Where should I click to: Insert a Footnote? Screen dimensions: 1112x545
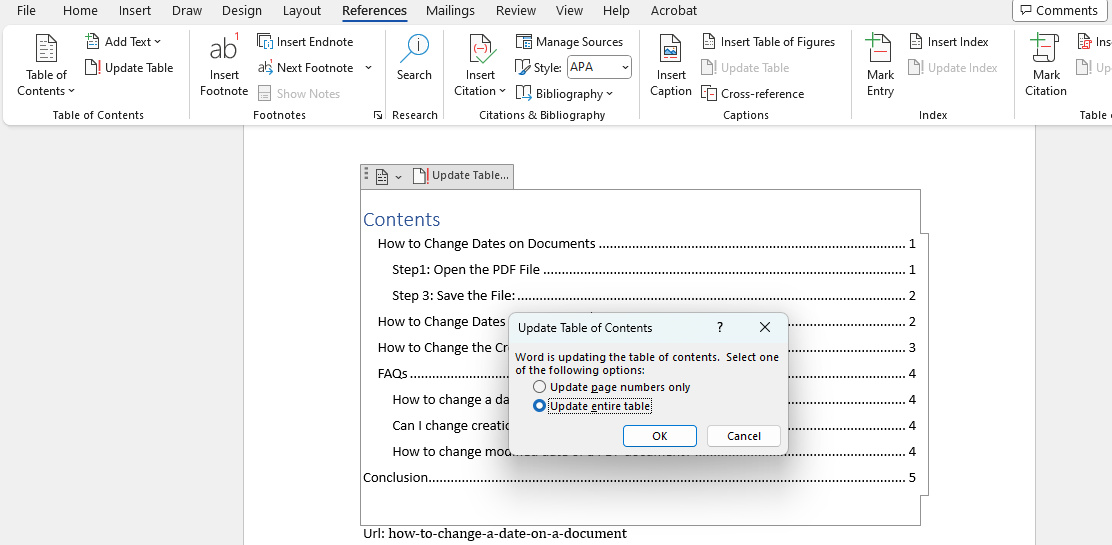[x=224, y=65]
